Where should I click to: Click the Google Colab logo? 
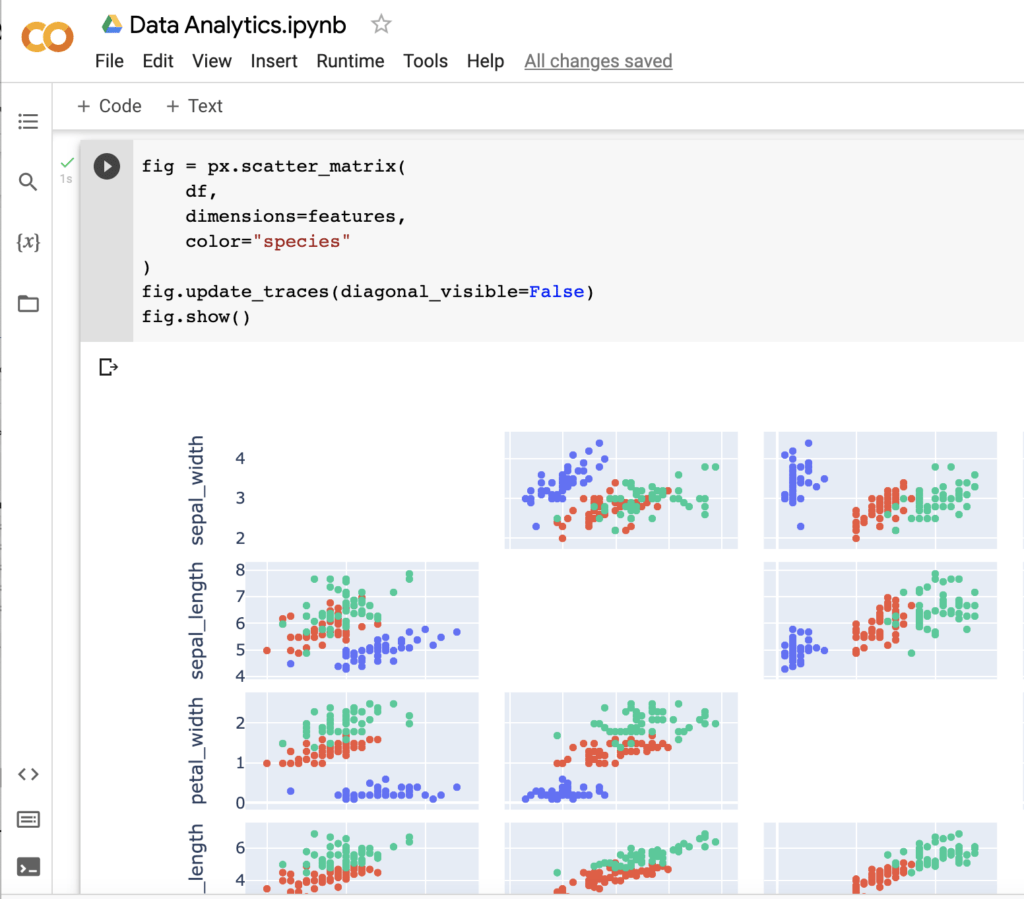click(x=47, y=37)
